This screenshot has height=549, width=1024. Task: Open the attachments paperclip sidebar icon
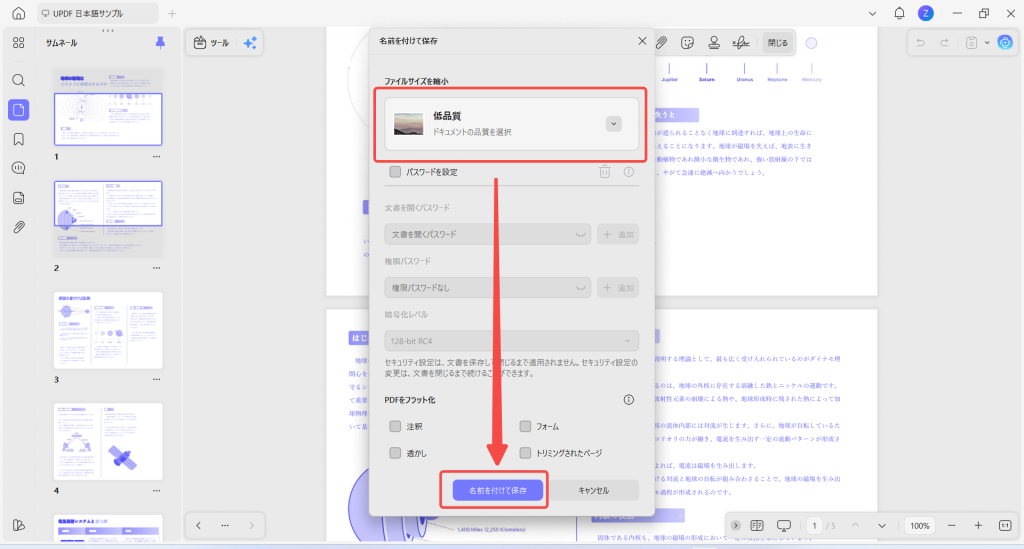18,227
